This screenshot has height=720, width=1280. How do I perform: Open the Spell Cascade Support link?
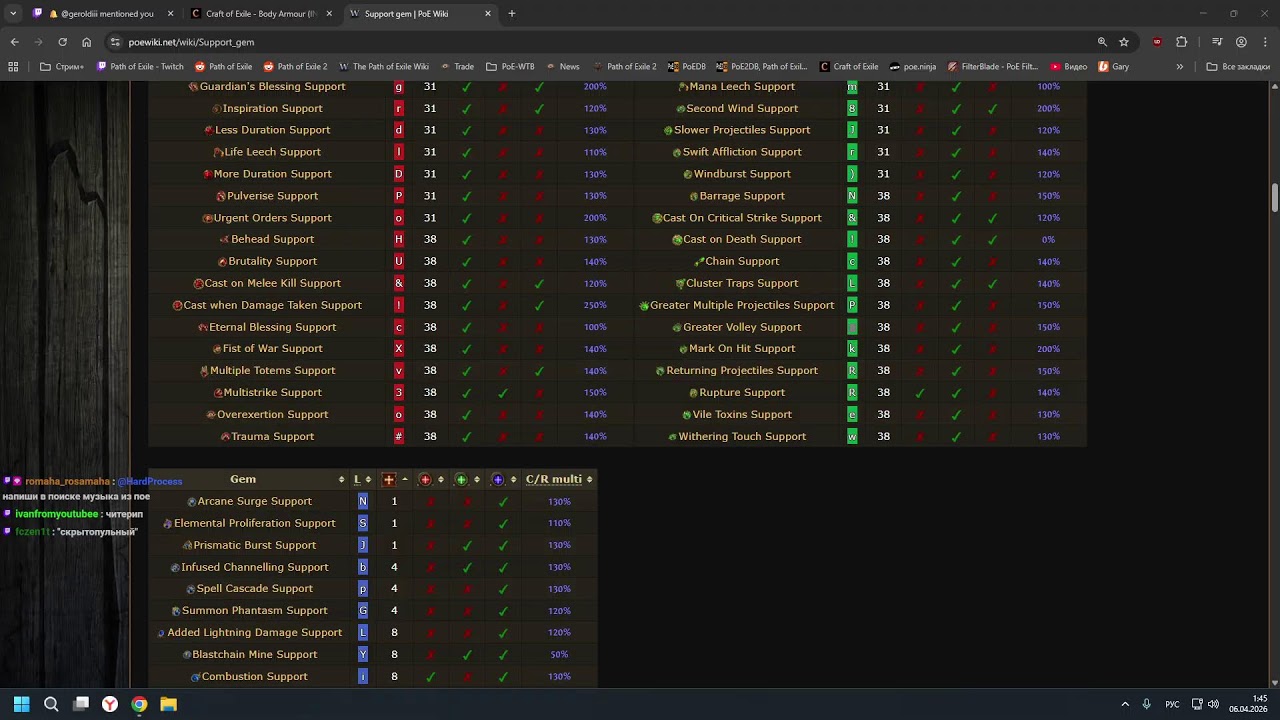coord(255,589)
